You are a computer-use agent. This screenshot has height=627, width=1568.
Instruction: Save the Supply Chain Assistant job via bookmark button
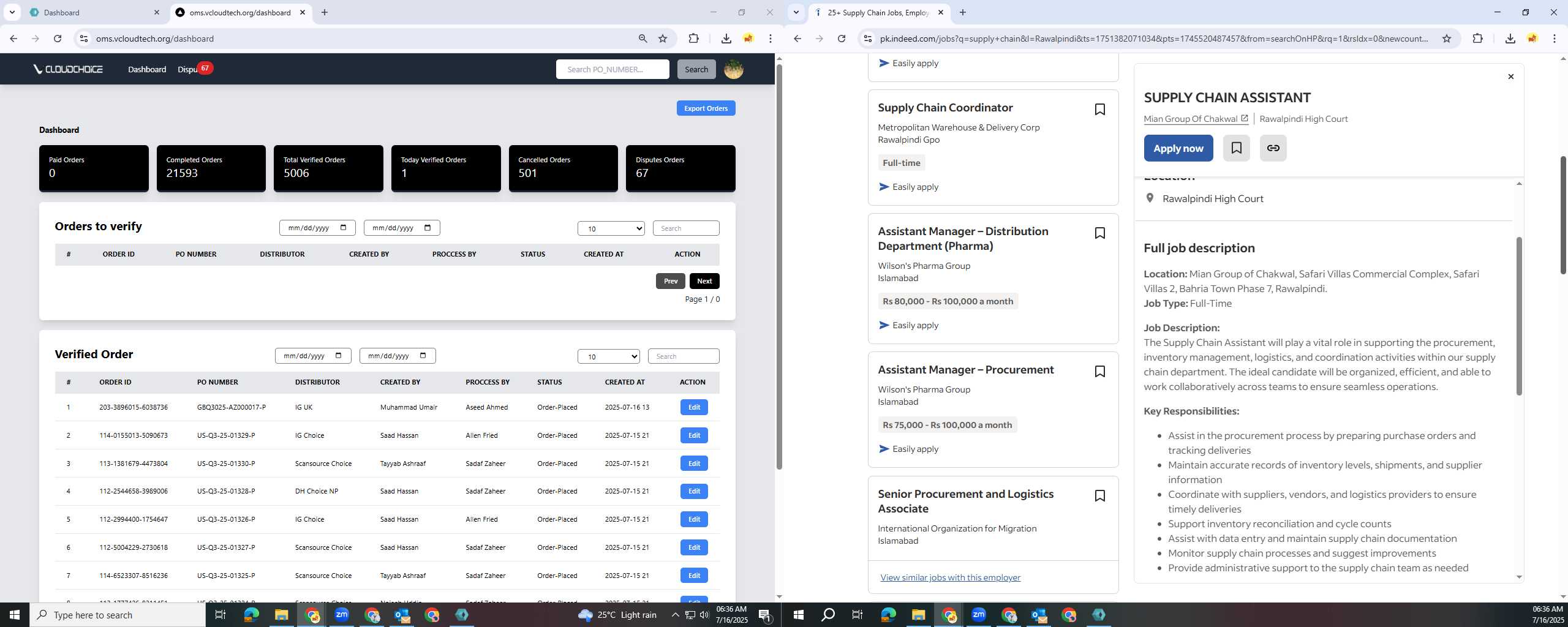click(x=1236, y=148)
